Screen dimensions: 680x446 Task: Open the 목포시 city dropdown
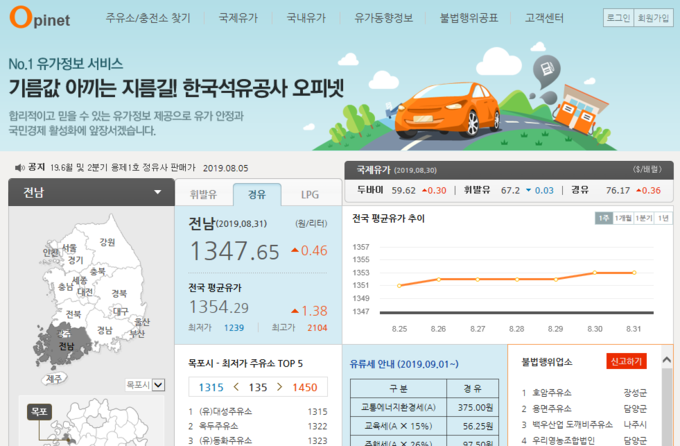145,385
